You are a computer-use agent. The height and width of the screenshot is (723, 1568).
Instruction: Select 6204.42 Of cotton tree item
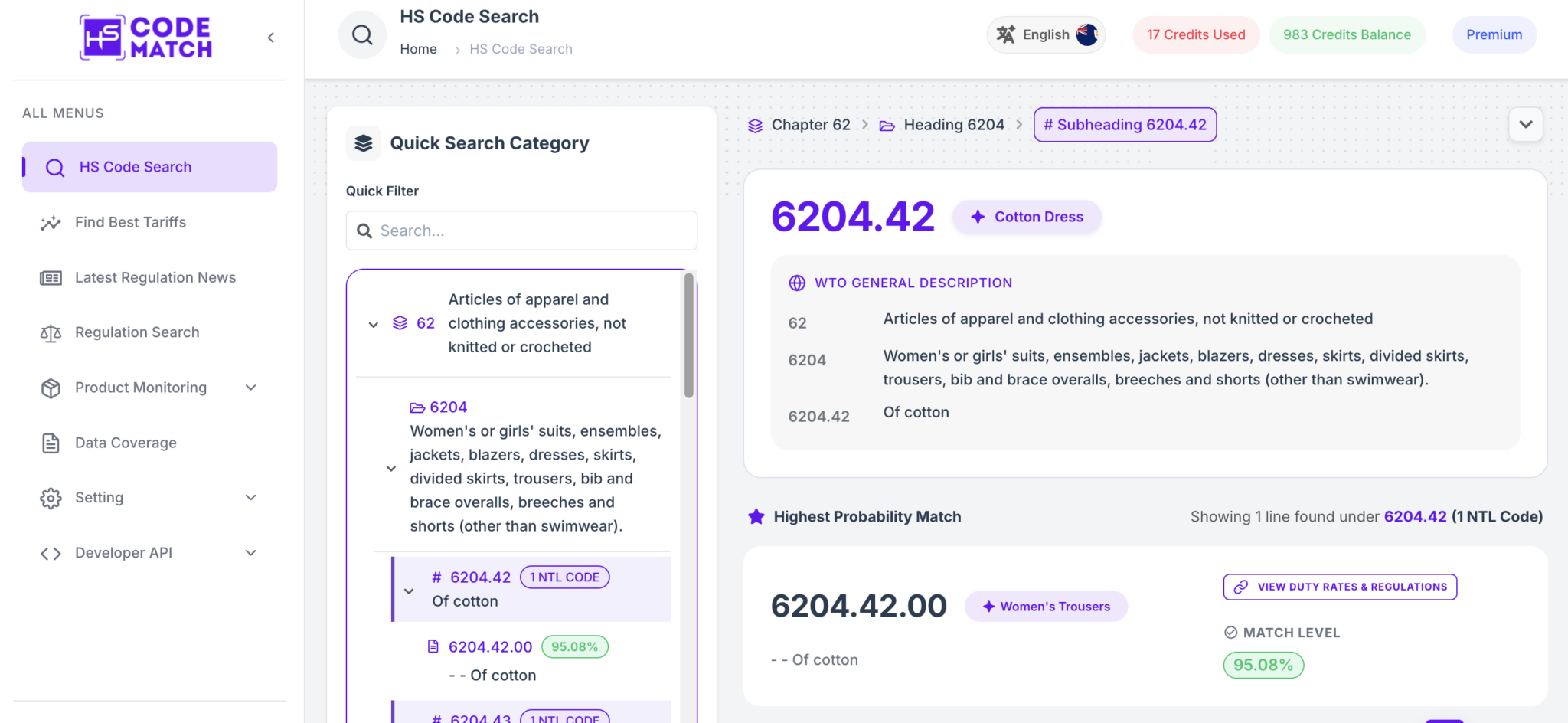pyautogui.click(x=533, y=589)
